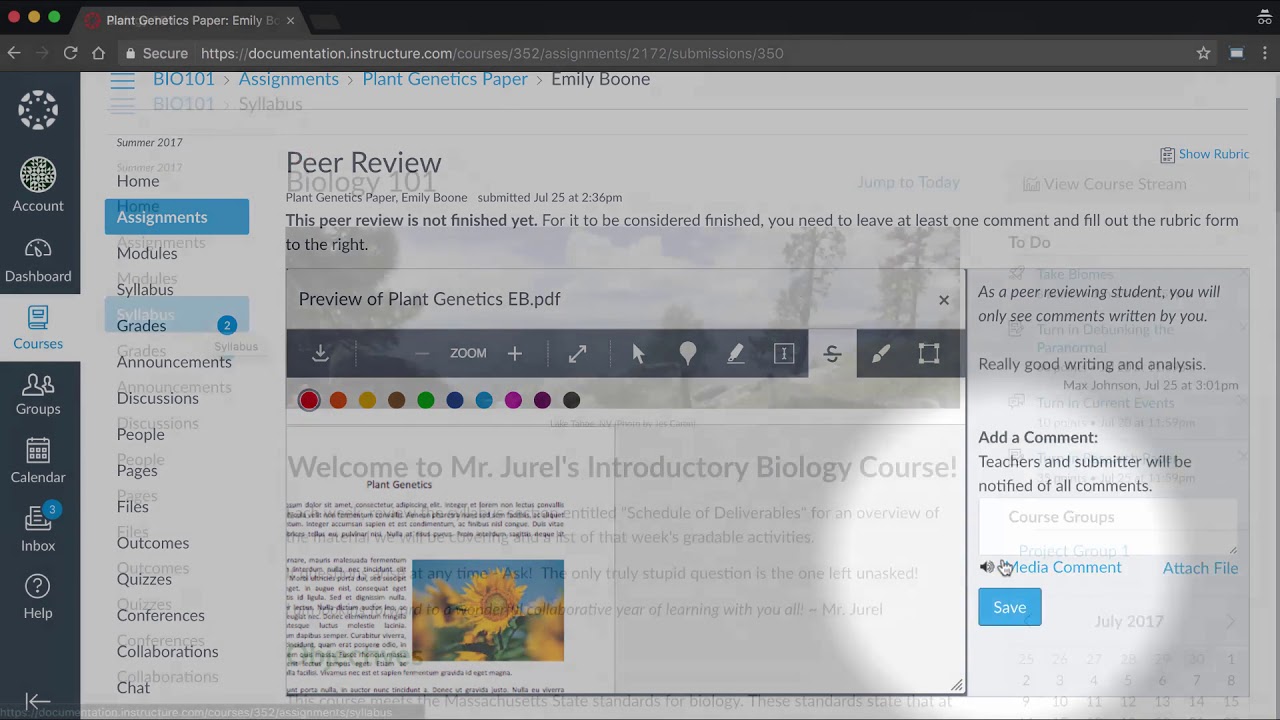Expand the preview to full screen
The image size is (1280, 720).
point(578,353)
